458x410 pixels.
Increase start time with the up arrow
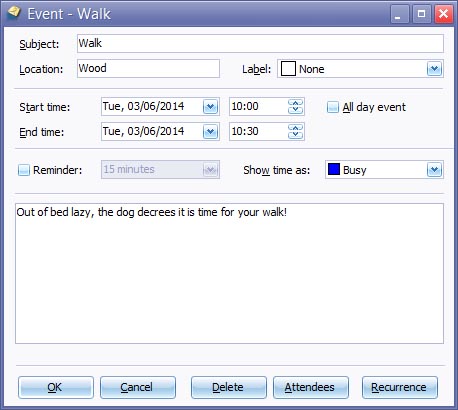pos(295,103)
